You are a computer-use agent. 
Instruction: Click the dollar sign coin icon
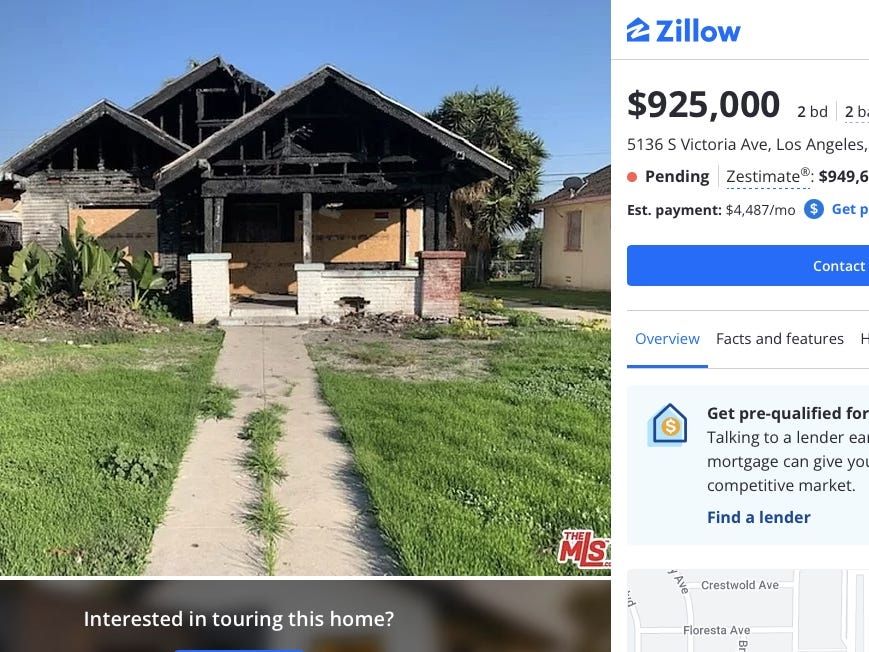814,209
